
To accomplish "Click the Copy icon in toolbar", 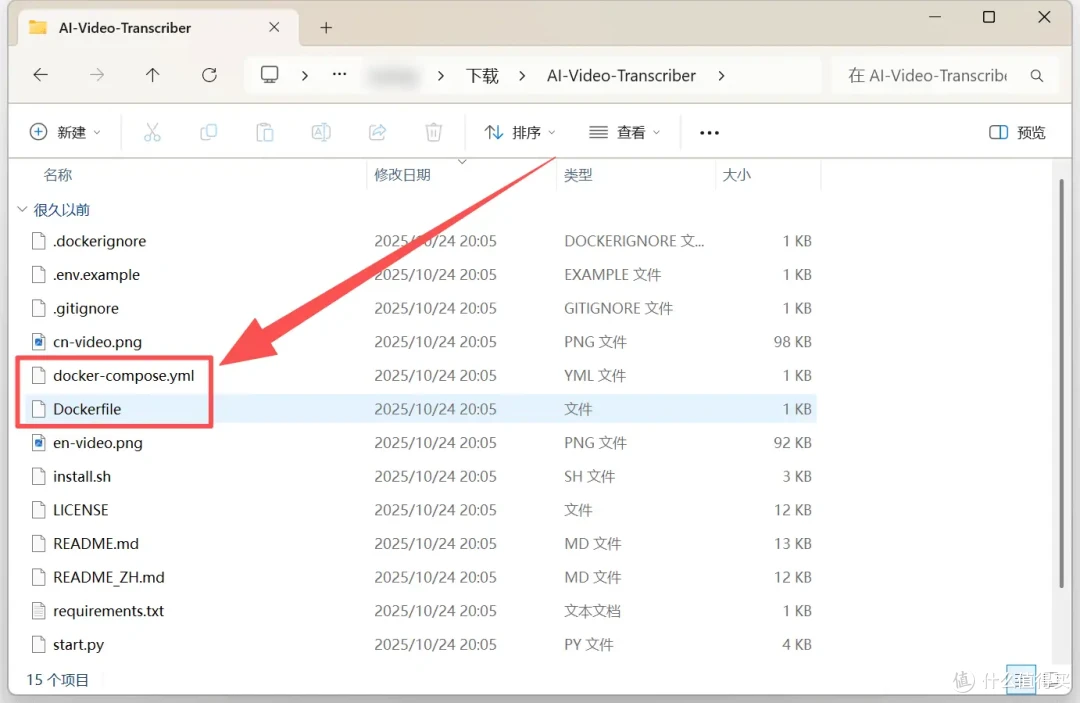I will click(208, 132).
